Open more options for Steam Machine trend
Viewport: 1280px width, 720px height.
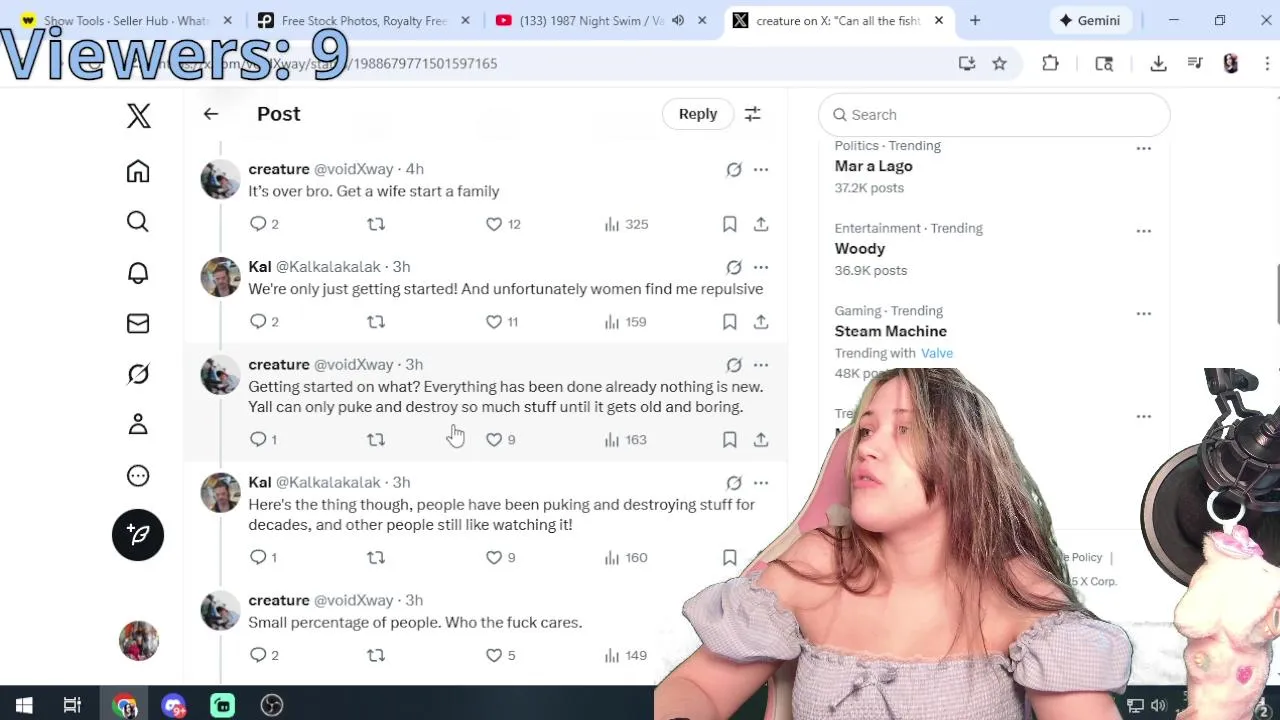coord(1144,313)
